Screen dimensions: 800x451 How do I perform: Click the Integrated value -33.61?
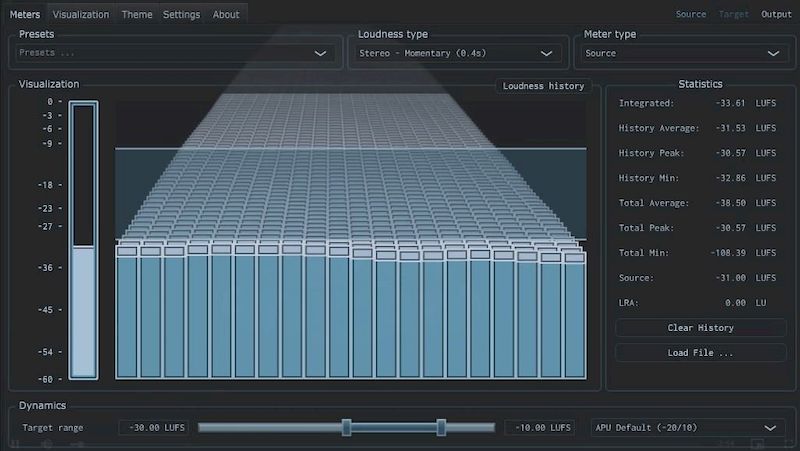[x=730, y=103]
